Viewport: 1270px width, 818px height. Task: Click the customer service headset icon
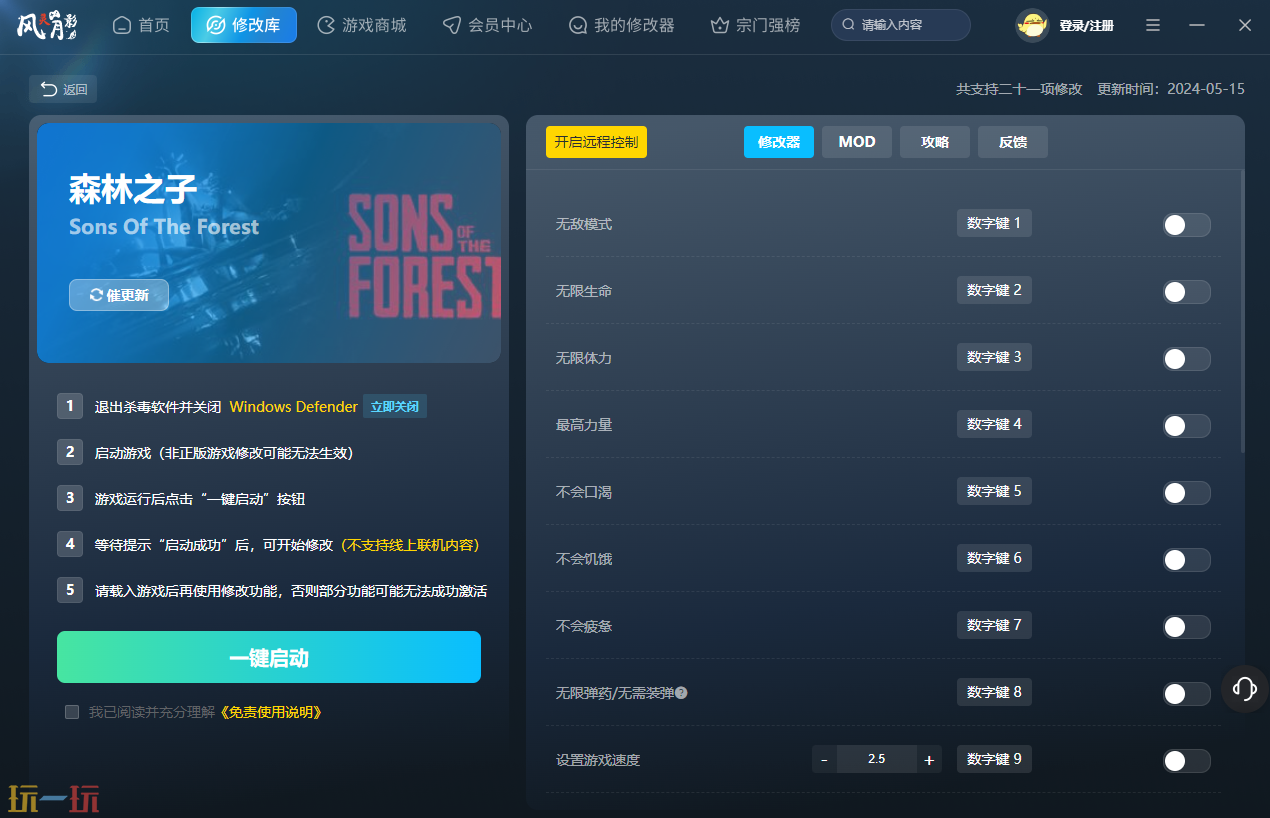click(1245, 688)
